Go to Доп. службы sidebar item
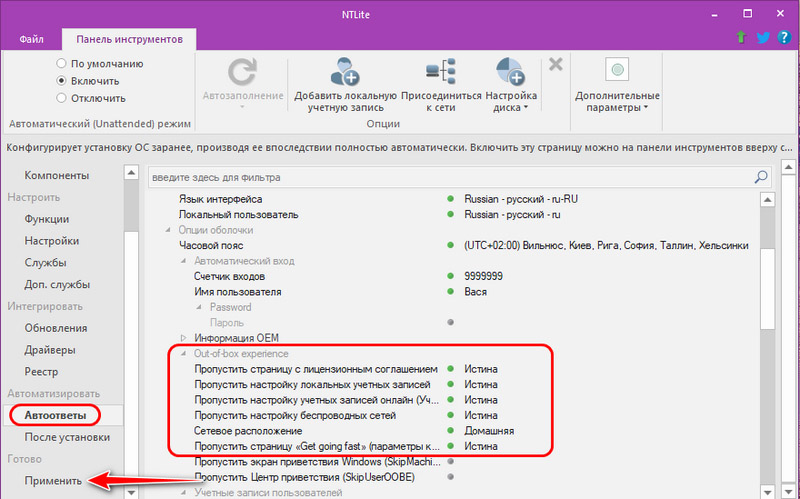Viewport: 800px width, 499px height. click(x=57, y=285)
